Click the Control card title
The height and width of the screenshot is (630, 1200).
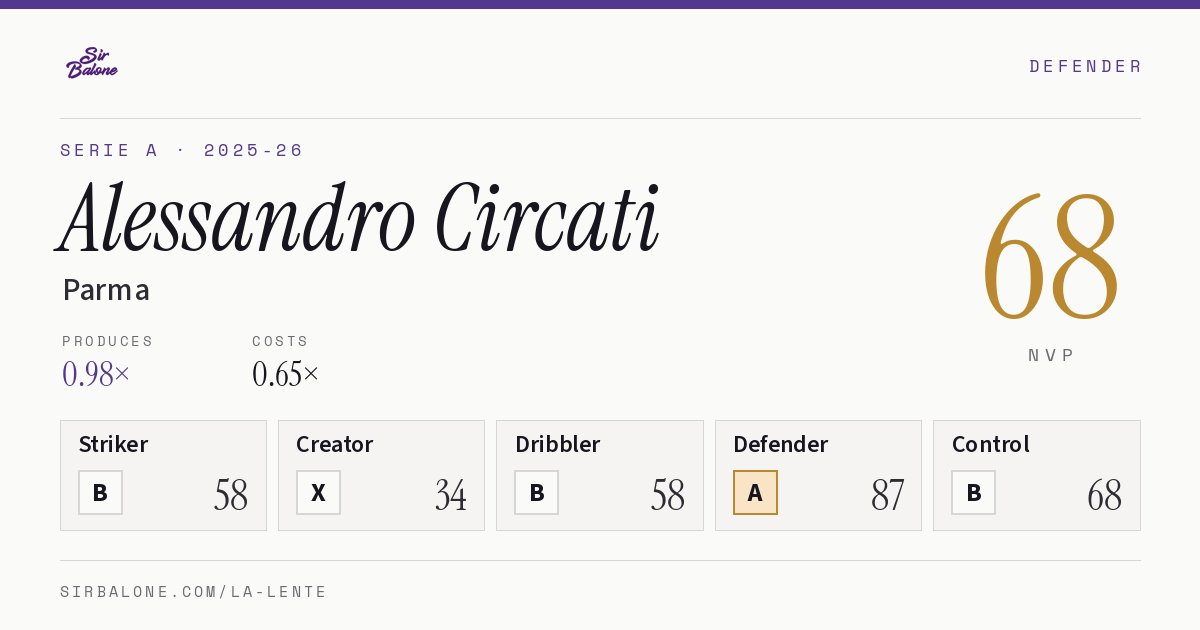point(991,444)
